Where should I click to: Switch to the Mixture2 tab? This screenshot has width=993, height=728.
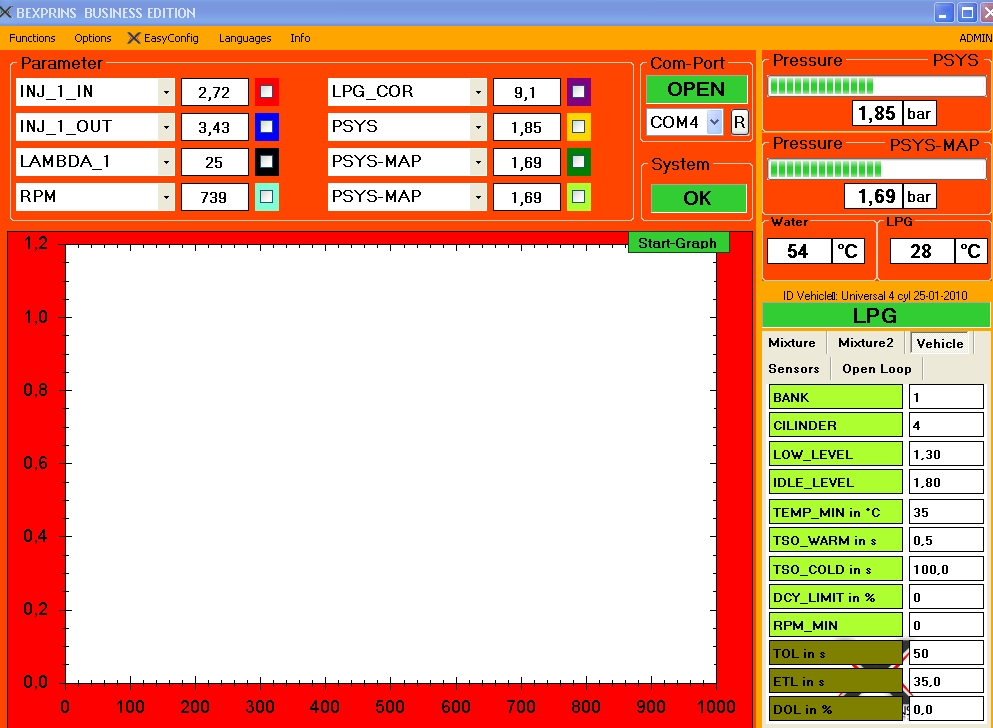(865, 343)
